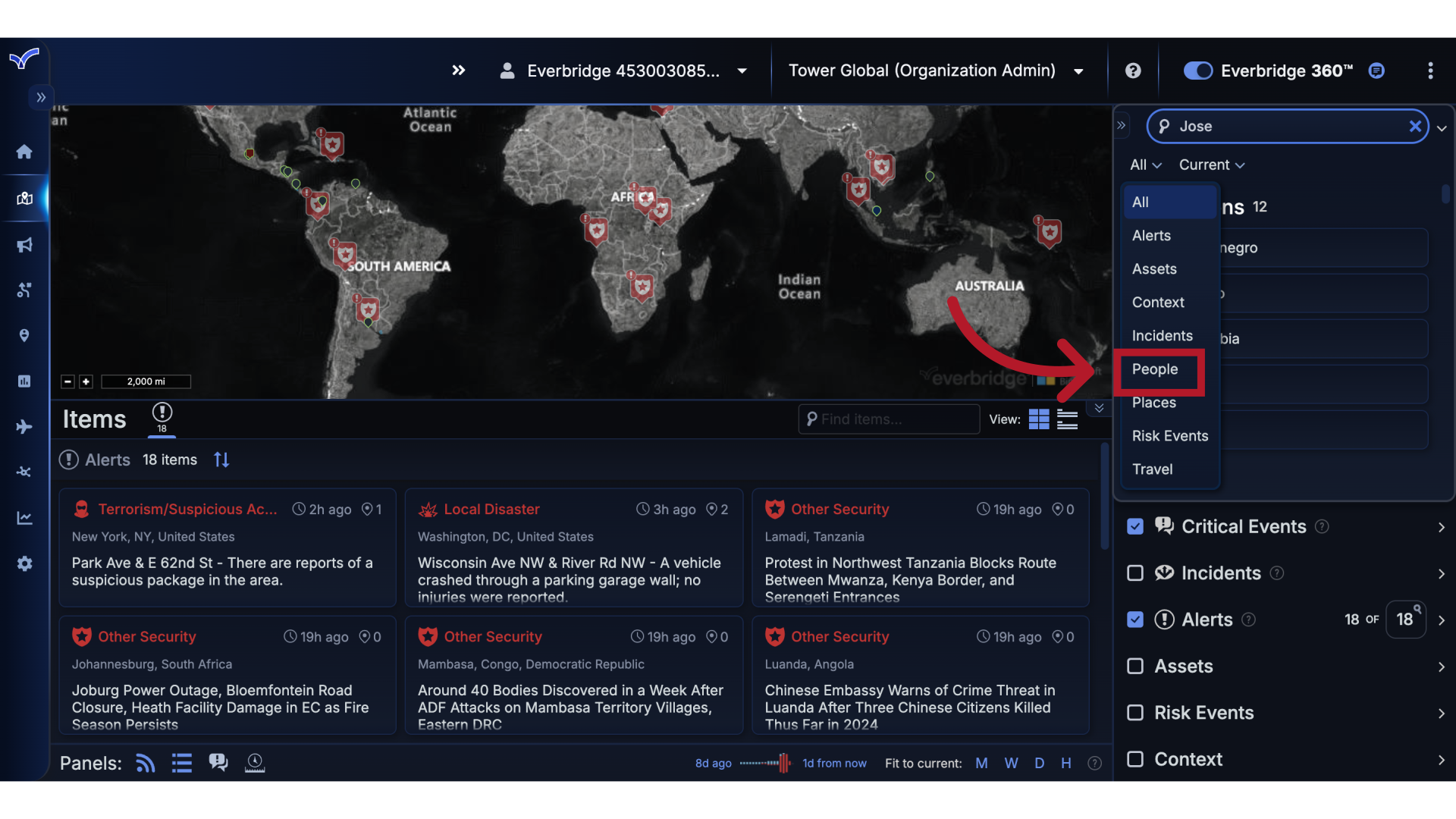Toggle the Everbridge 360 switch

1197,71
